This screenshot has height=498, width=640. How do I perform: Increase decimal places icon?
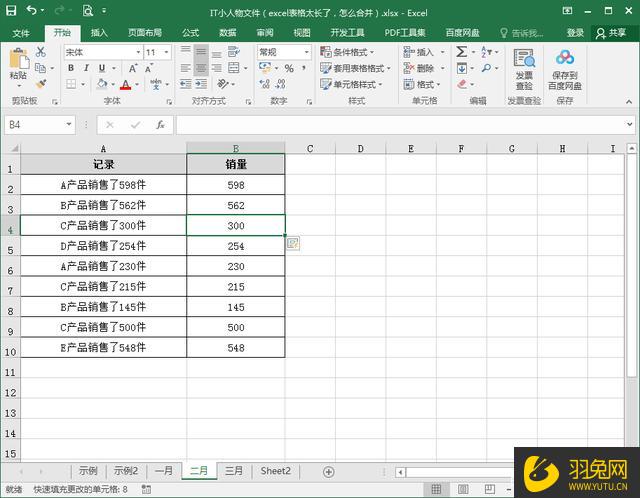pyautogui.click(x=265, y=84)
